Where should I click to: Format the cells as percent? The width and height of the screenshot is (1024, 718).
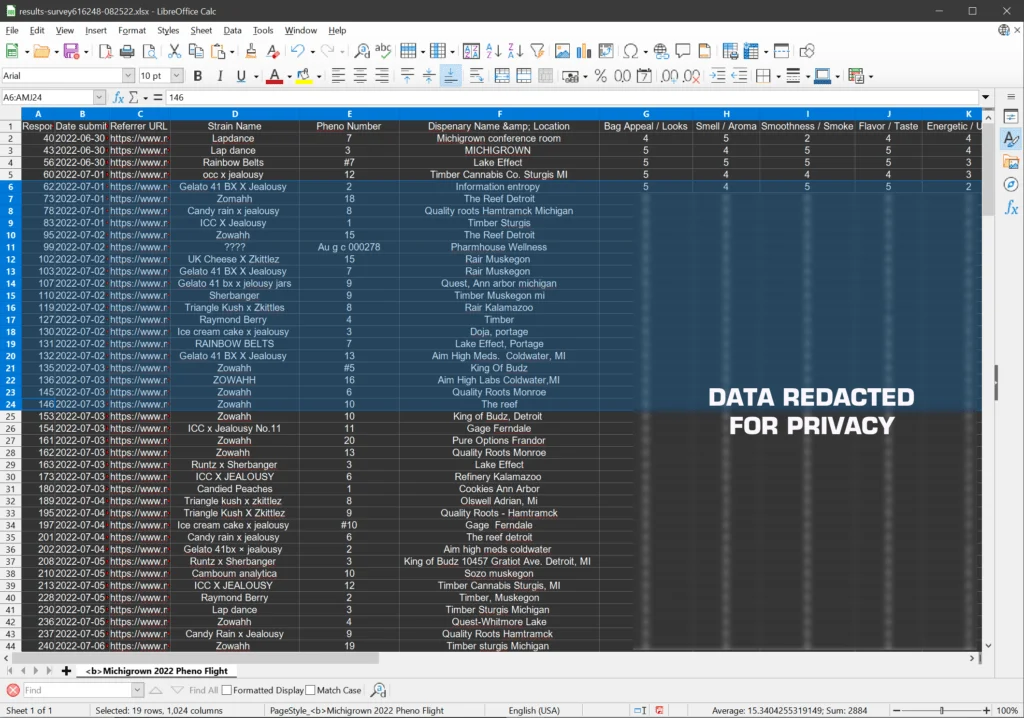click(x=600, y=76)
